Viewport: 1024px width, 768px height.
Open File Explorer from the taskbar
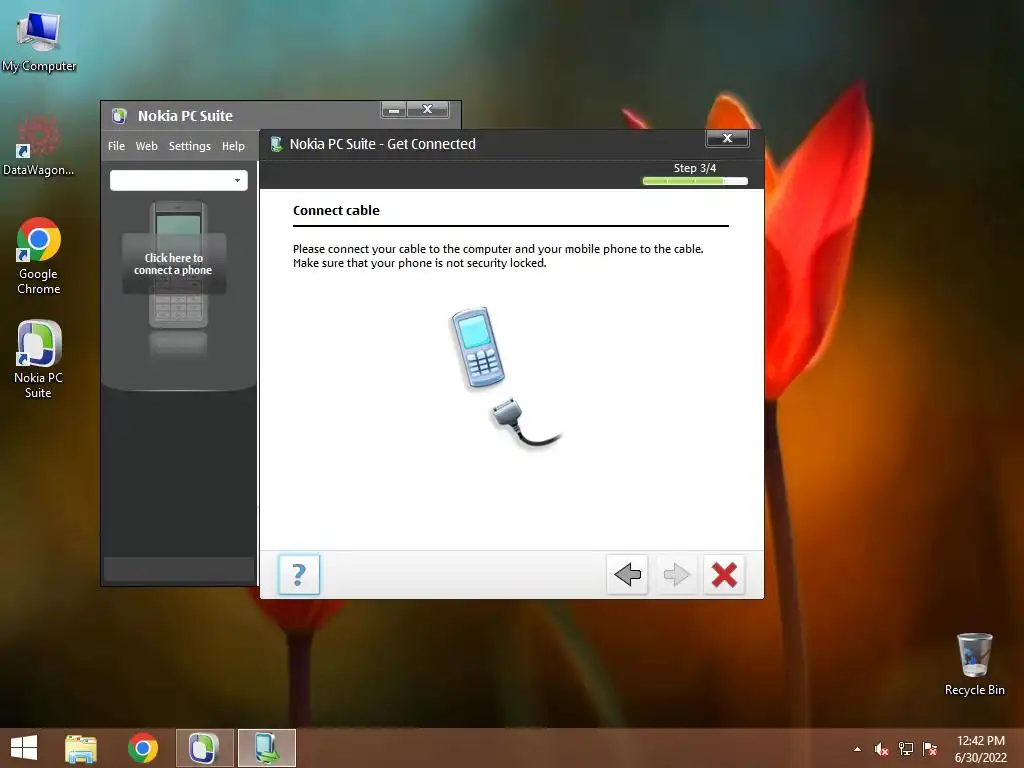click(x=81, y=748)
